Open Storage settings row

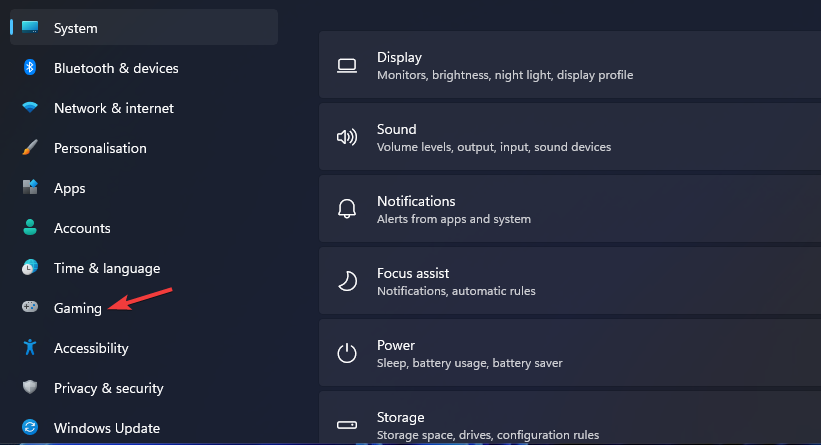[x=569, y=424]
